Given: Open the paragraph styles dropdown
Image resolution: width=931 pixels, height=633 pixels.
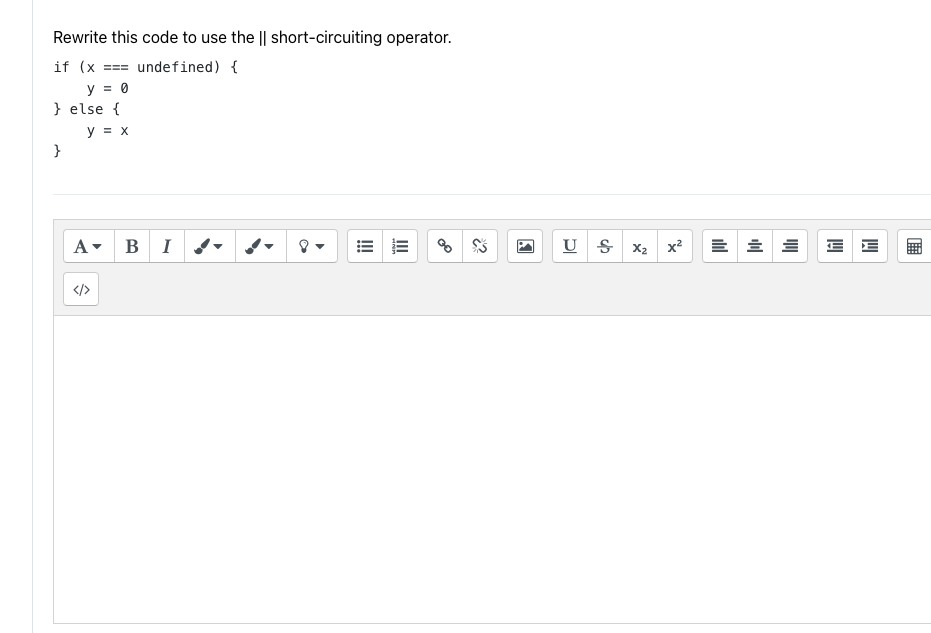Looking at the screenshot, I should click(85, 246).
